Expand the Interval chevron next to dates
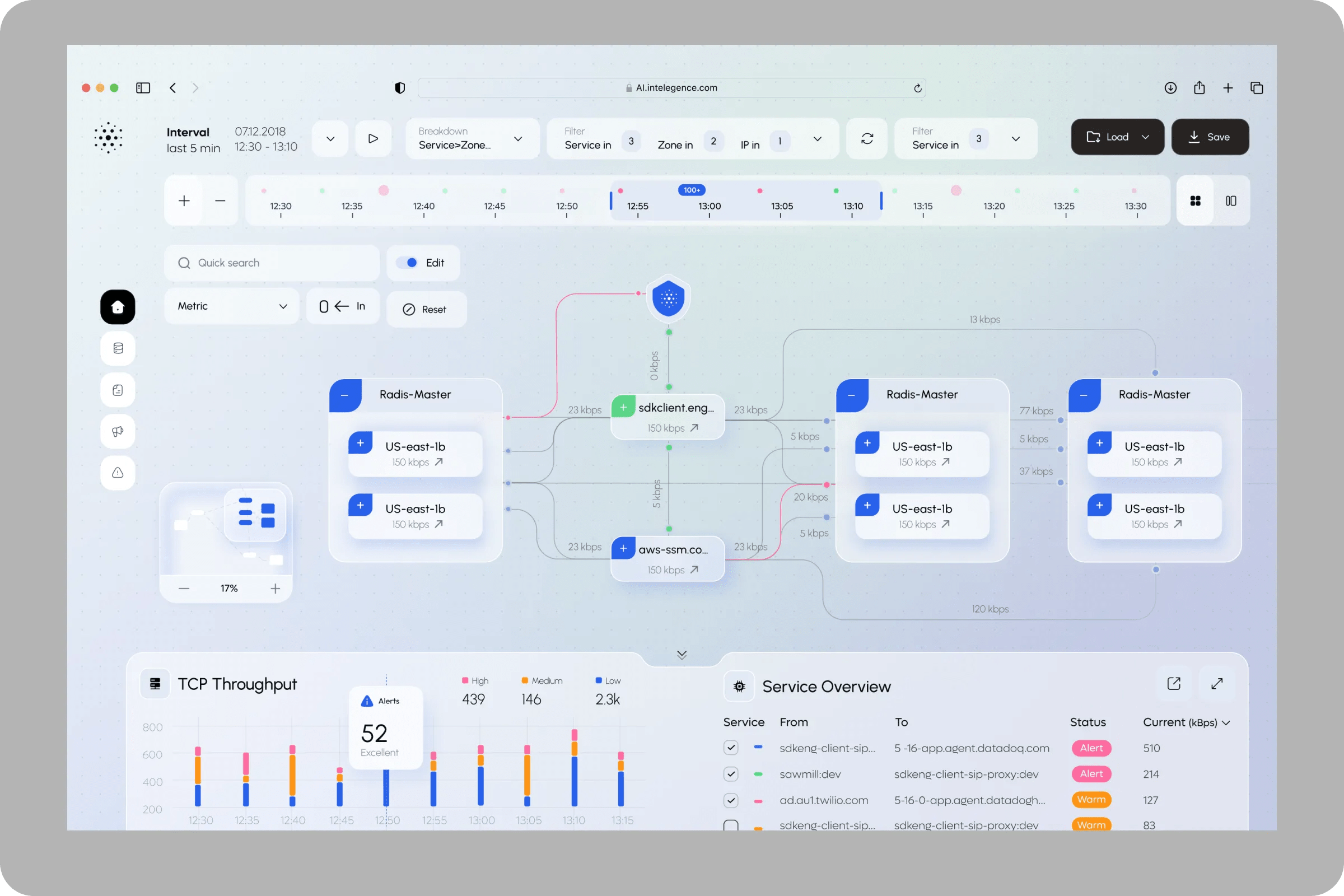This screenshot has height=896, width=1344. (330, 138)
